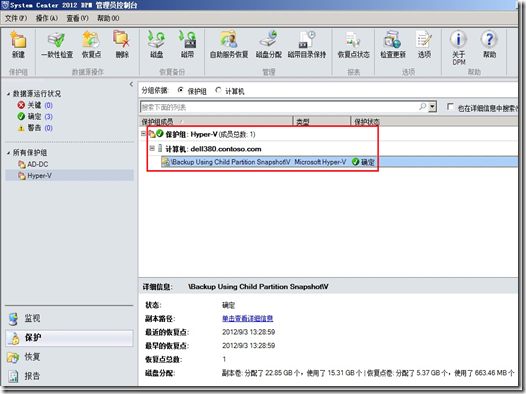The width and height of the screenshot is (526, 394).
Task: Open the search box dropdown arrow
Action: point(432,107)
